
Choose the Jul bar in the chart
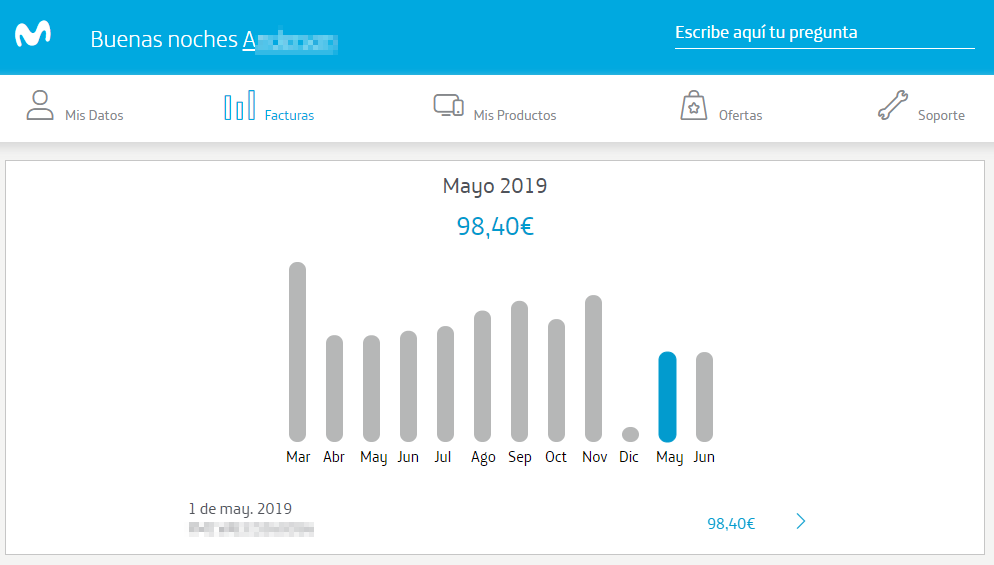click(445, 384)
